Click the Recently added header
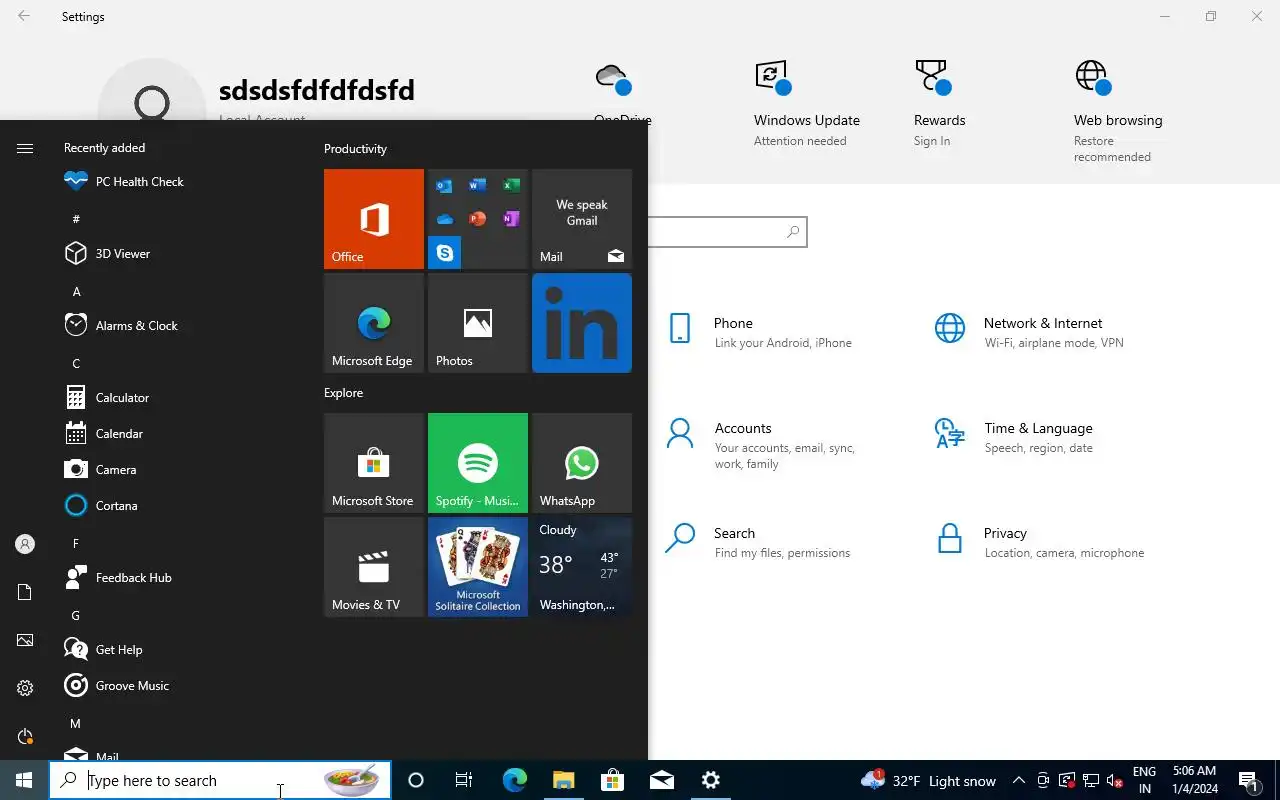Image resolution: width=1280 pixels, height=800 pixels. 104,148
